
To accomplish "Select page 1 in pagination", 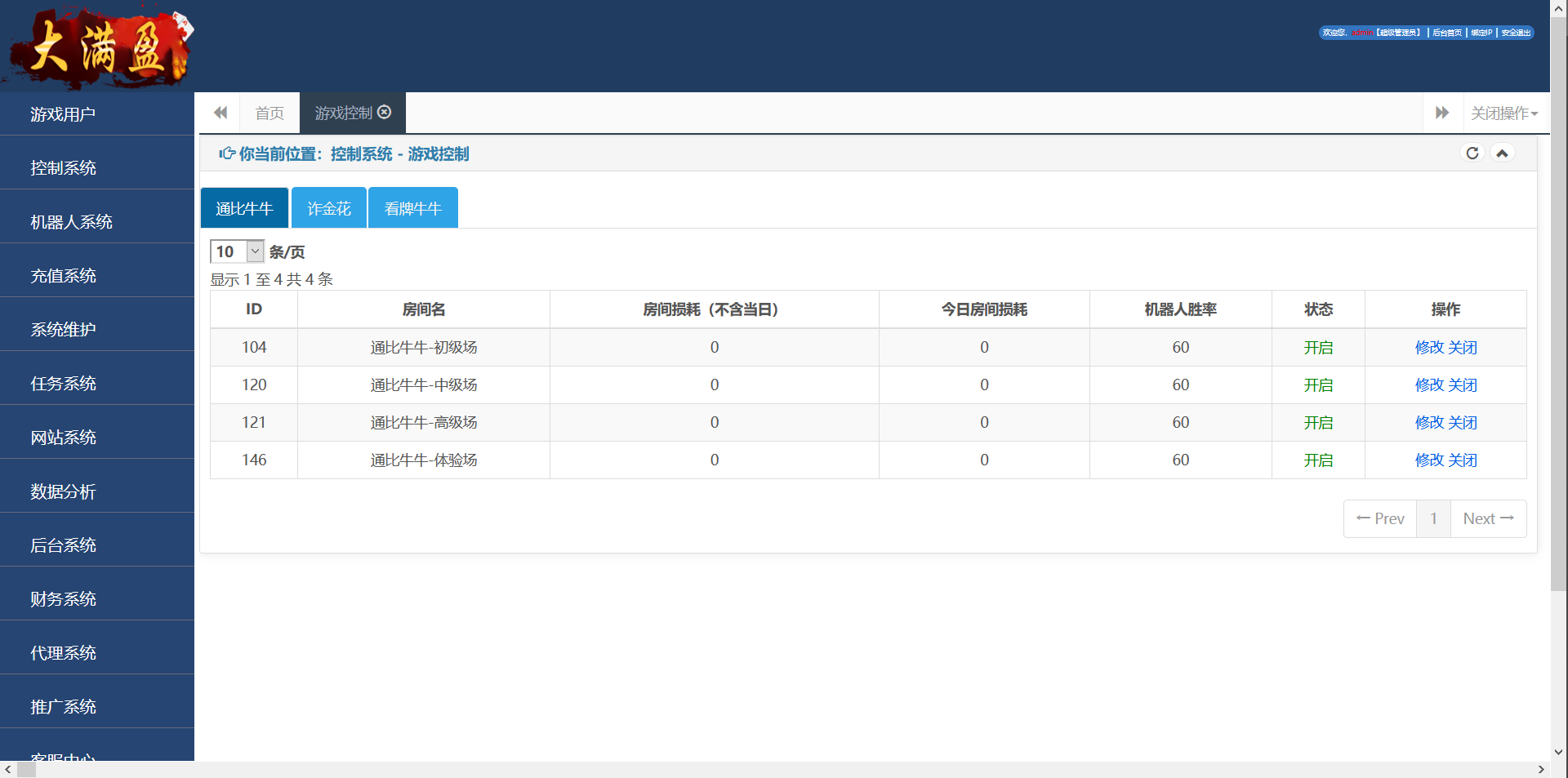I will pos(1433,518).
